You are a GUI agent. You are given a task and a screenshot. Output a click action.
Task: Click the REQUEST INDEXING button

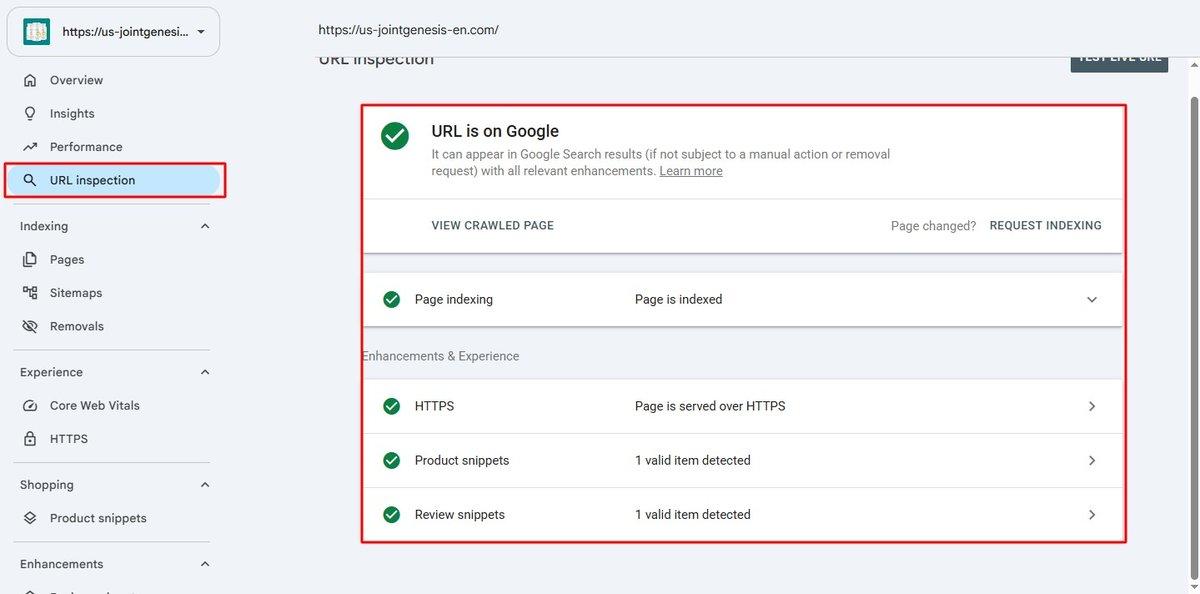coord(1045,226)
